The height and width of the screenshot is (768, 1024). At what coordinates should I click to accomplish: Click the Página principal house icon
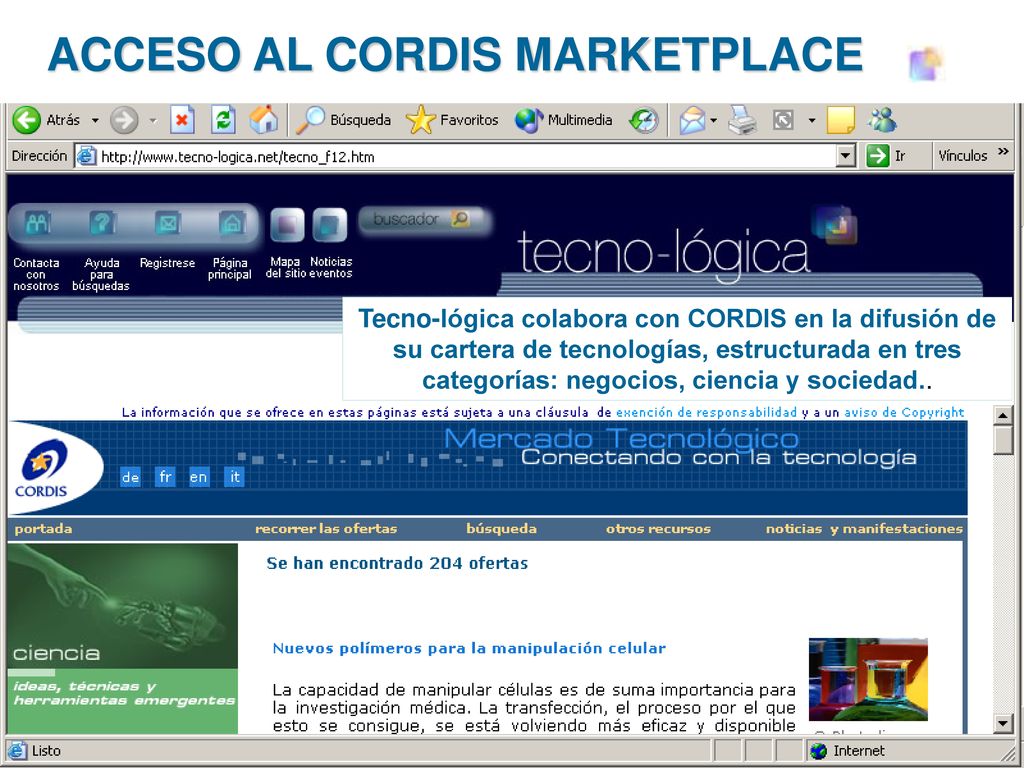[x=232, y=223]
